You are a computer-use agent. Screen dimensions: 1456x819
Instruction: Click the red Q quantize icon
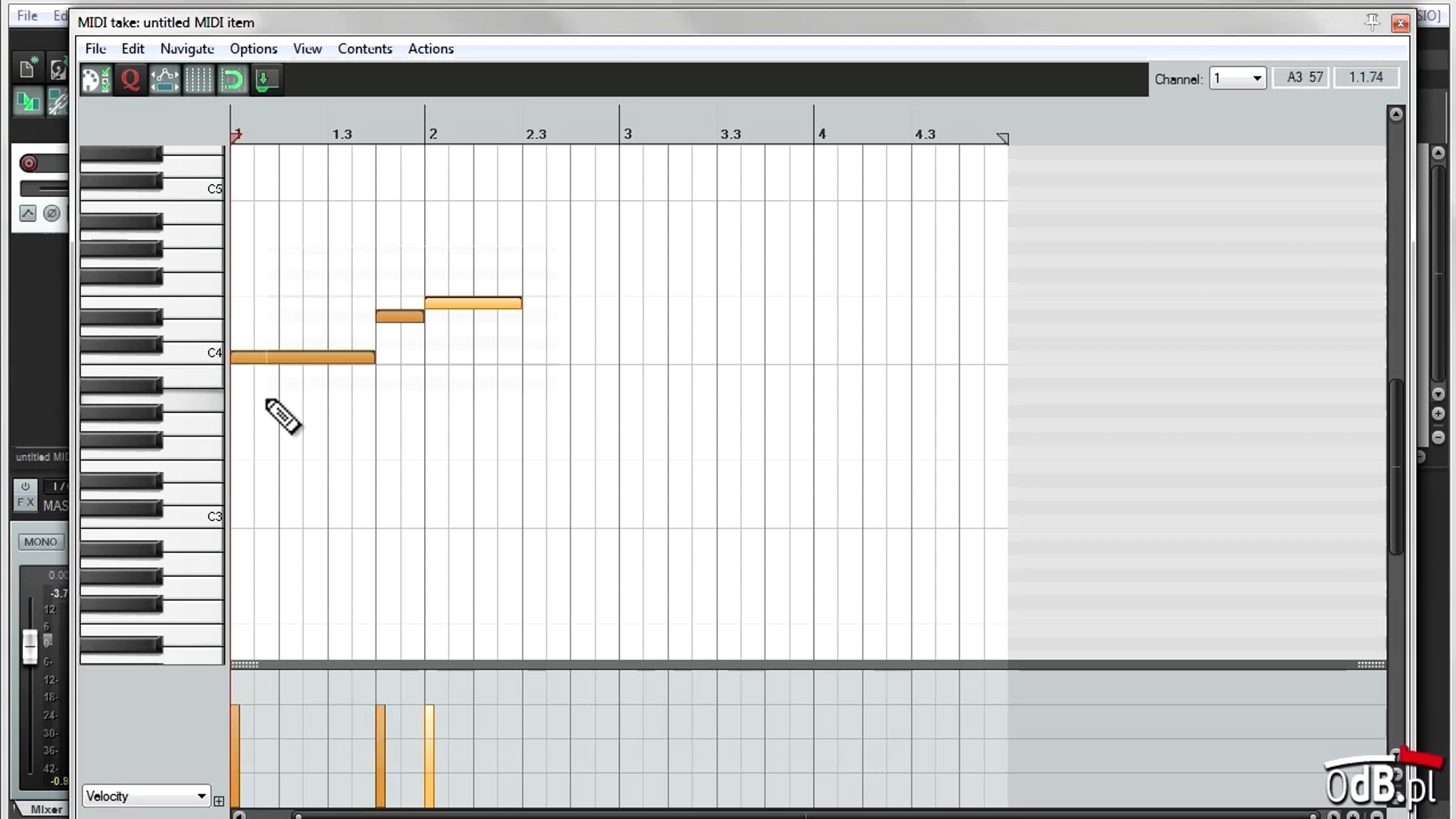pos(130,79)
